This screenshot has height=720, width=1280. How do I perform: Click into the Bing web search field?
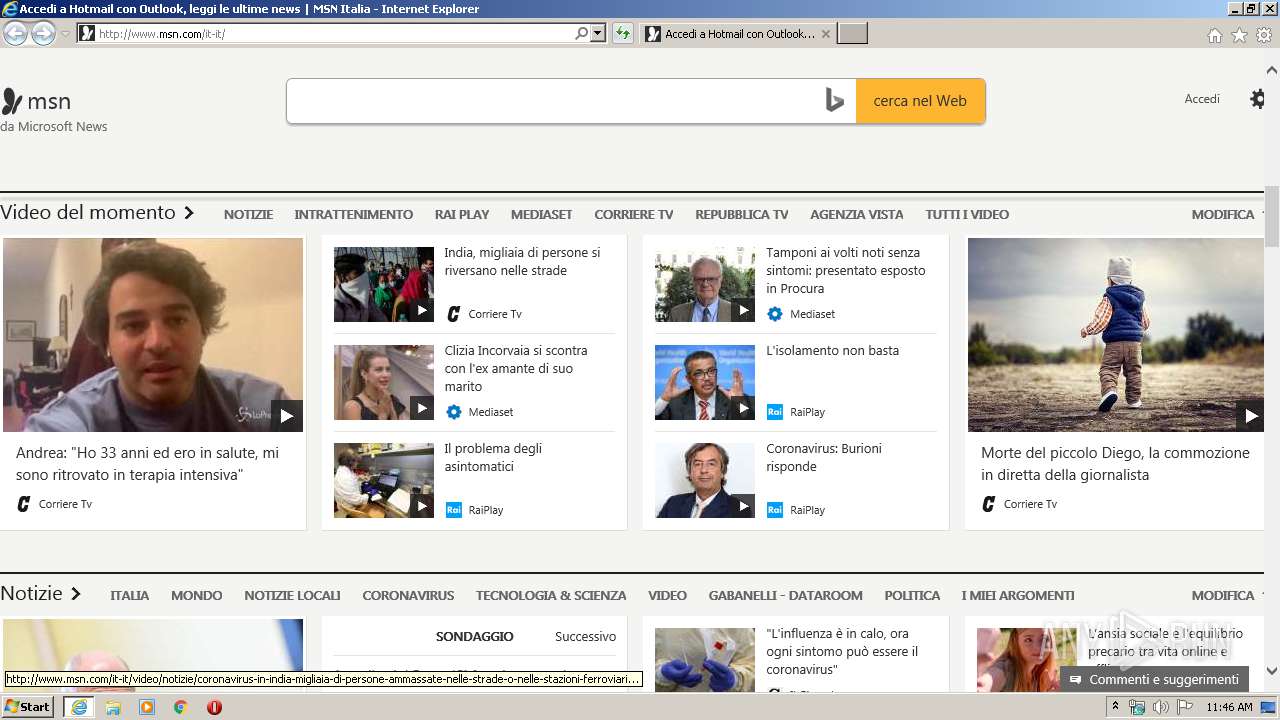click(555, 101)
